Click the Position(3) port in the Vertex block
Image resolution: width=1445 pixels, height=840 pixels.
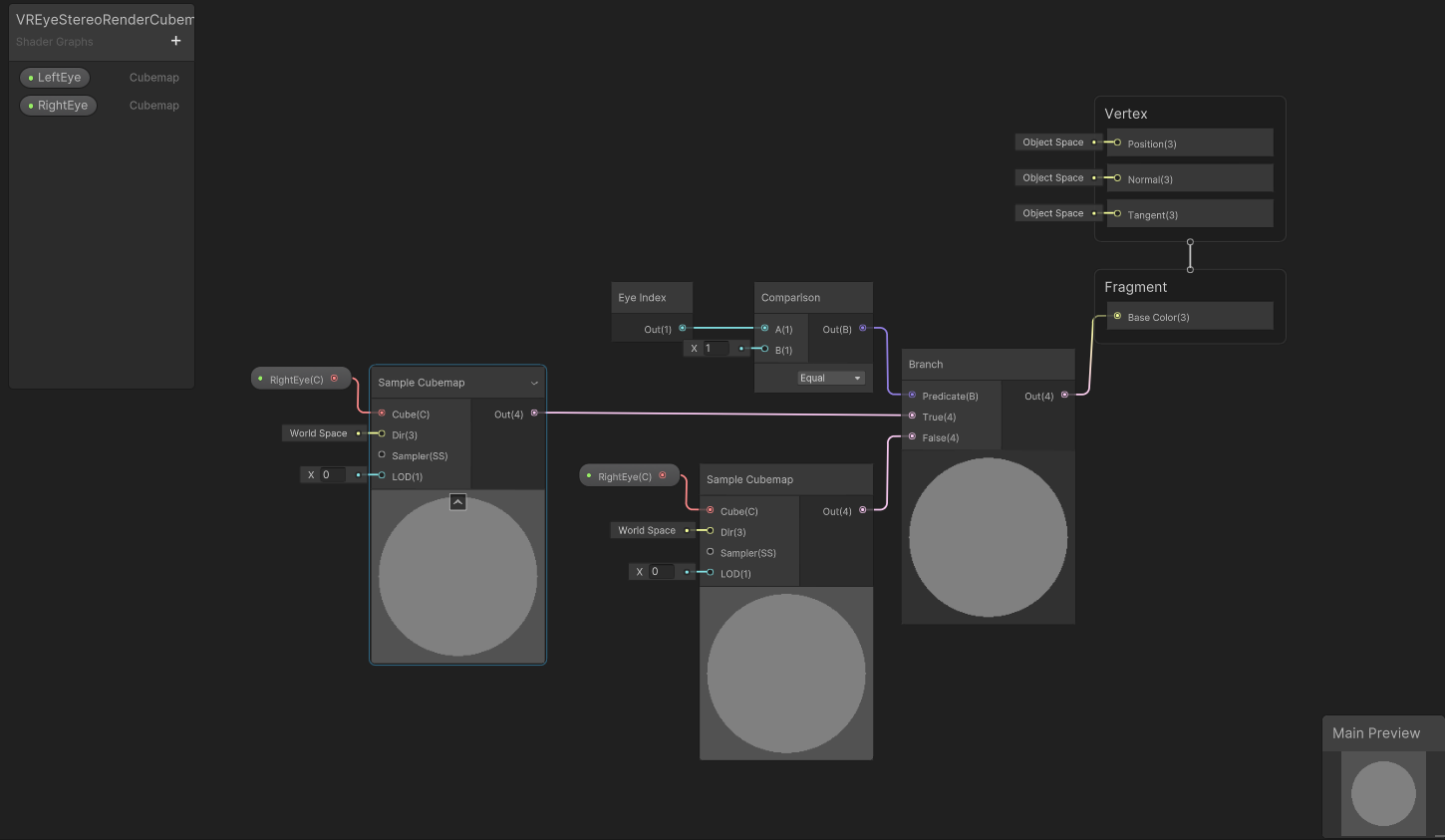tap(1117, 142)
